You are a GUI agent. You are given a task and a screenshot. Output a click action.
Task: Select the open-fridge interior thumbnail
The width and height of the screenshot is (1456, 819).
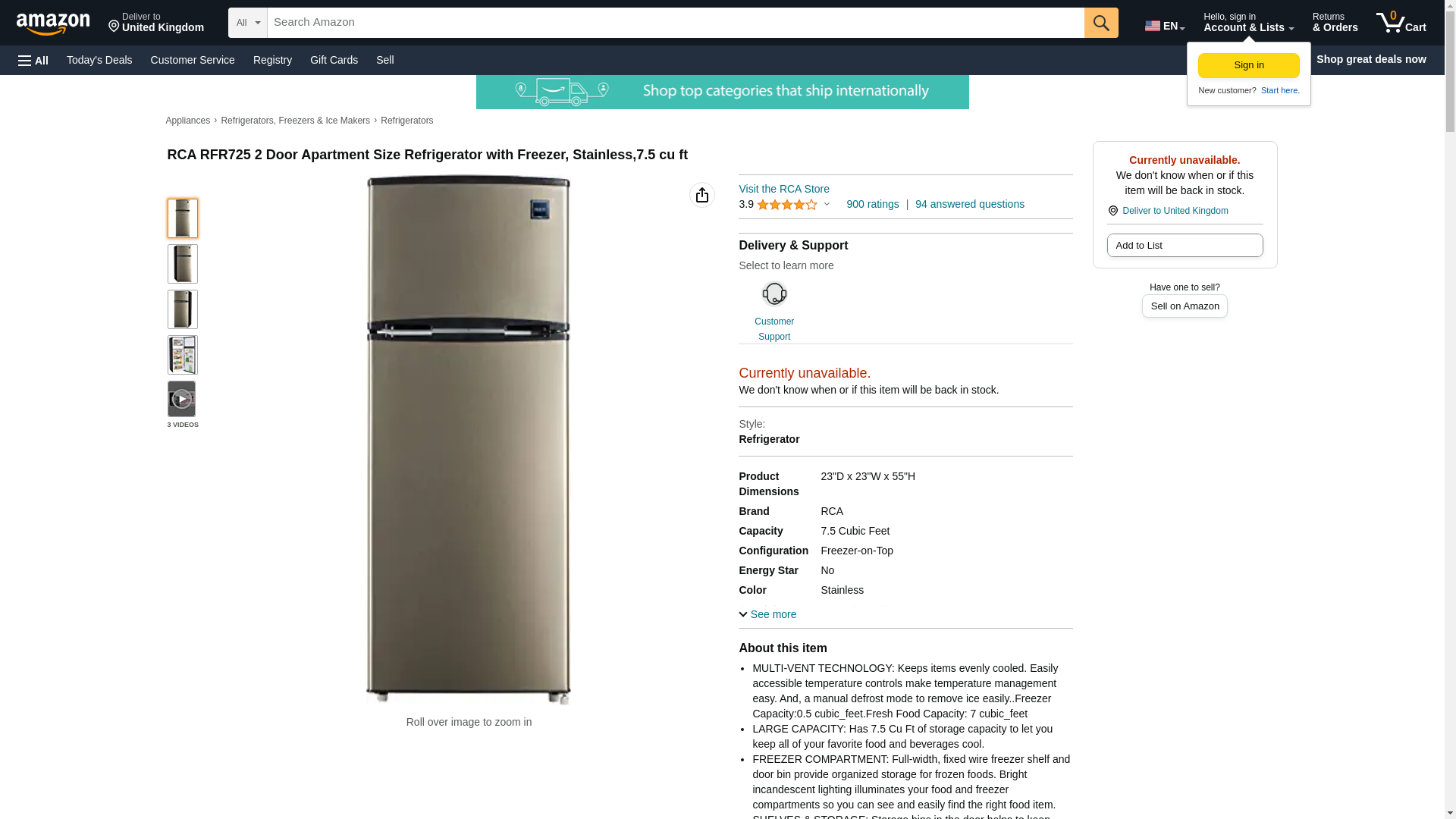coord(182,355)
